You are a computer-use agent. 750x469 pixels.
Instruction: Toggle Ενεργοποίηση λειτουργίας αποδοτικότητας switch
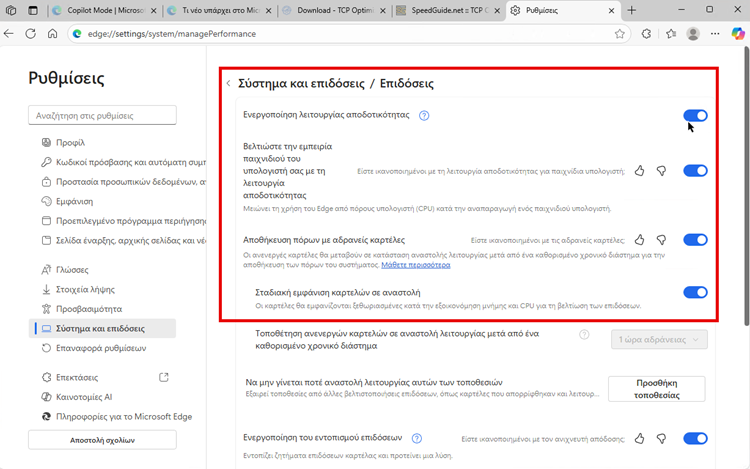[x=695, y=116]
